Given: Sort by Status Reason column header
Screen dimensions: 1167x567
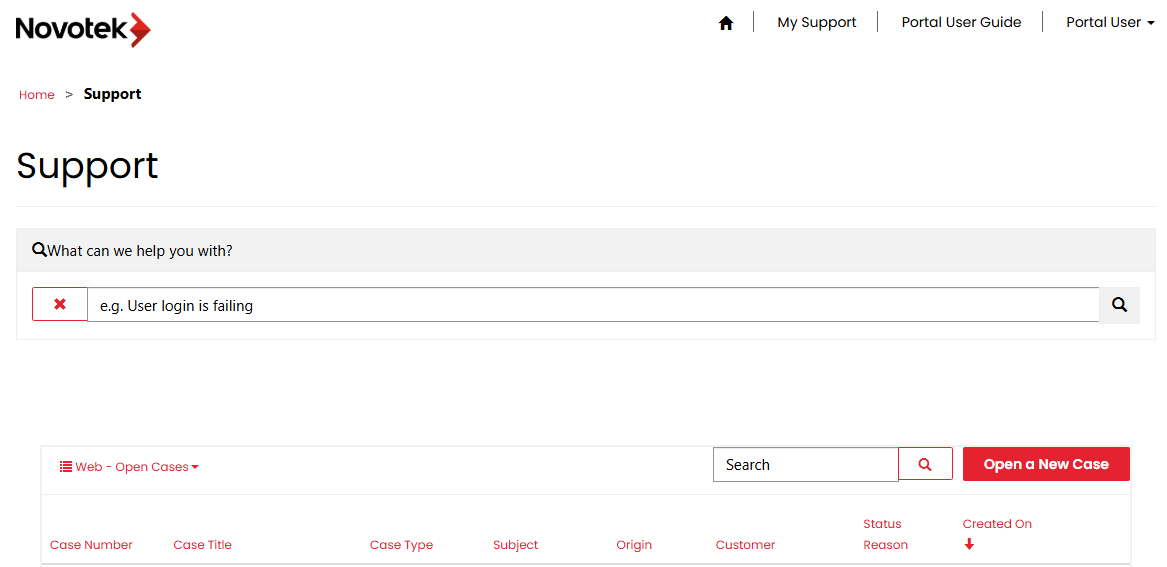Looking at the screenshot, I should tap(885, 534).
